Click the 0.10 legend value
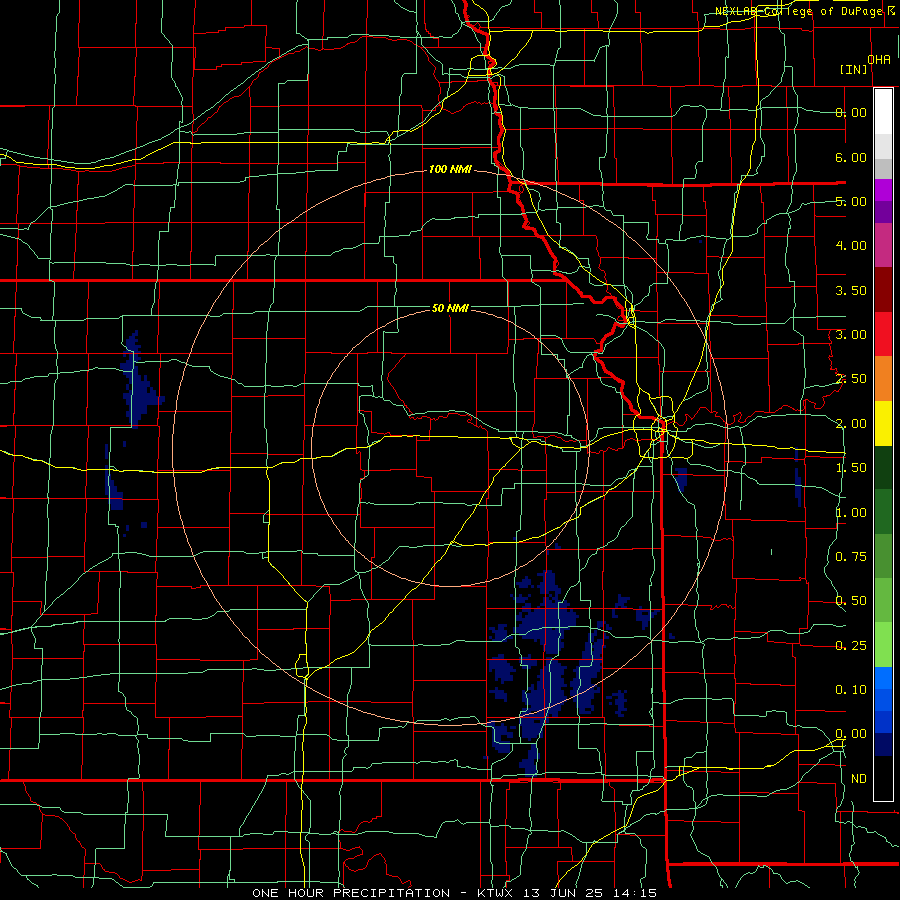The height and width of the screenshot is (900, 900). (x=851, y=690)
